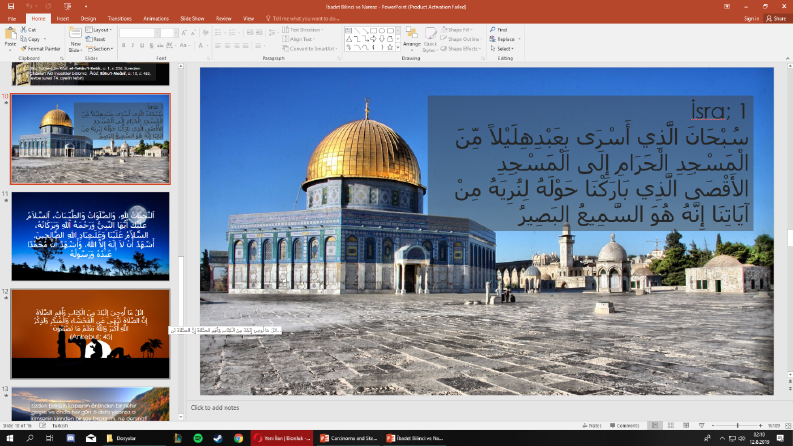Image resolution: width=793 pixels, height=446 pixels.
Task: Expand the Shape Outline dropdown
Action: [460, 39]
